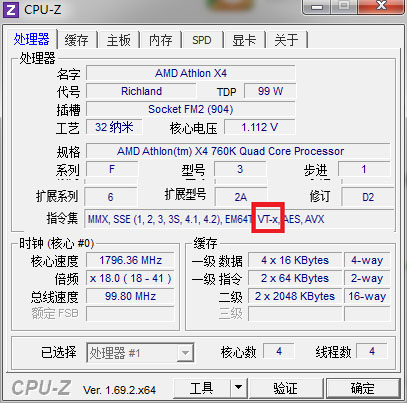The height and width of the screenshot is (403, 407).
Task: Click the L2 2 x 2048 KBytes value
Action: (x=295, y=296)
